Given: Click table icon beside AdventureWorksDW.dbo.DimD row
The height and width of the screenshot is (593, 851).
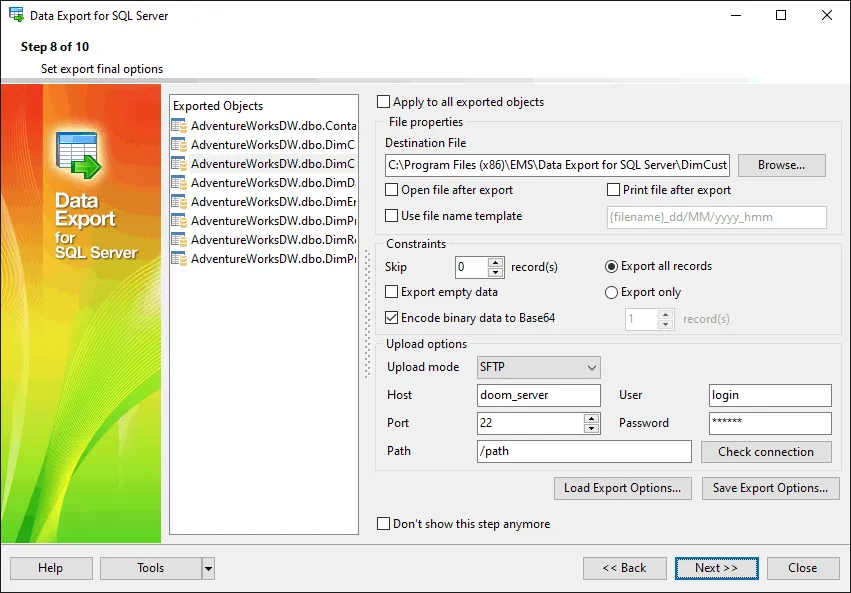Looking at the screenshot, I should pyautogui.click(x=179, y=183).
